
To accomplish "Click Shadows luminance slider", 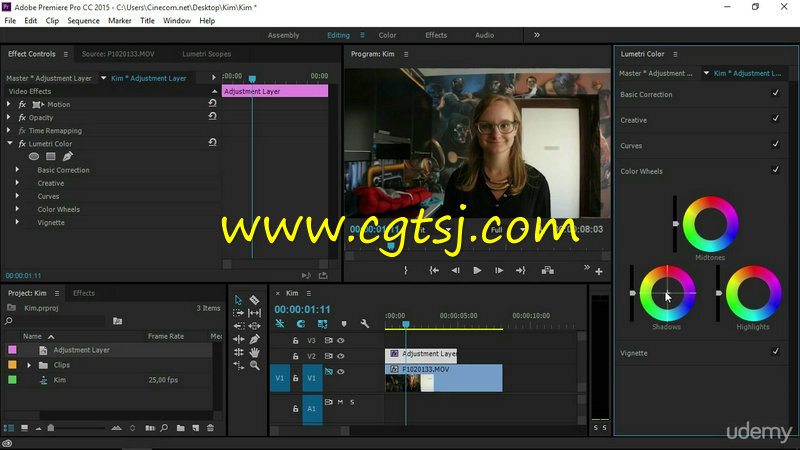I will (x=632, y=293).
